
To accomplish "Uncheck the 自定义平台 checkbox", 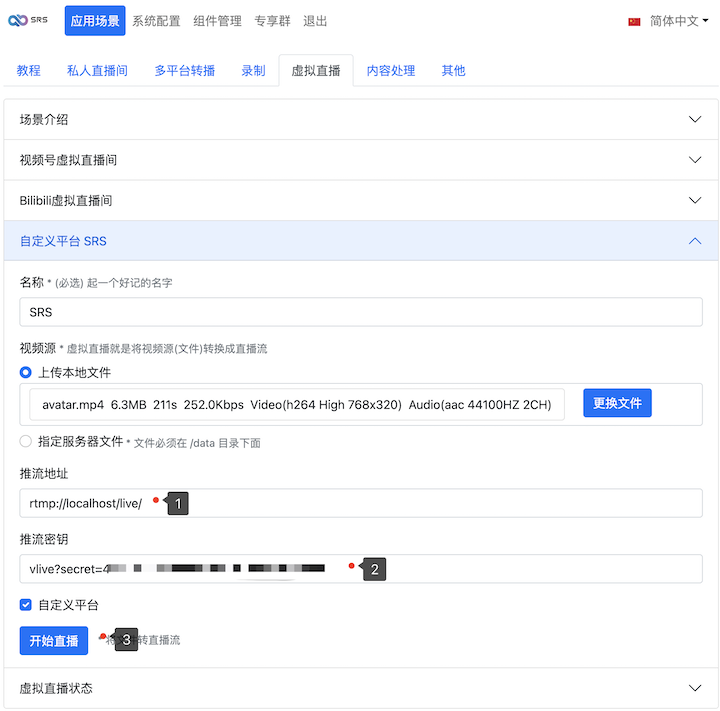I will tap(26, 605).
